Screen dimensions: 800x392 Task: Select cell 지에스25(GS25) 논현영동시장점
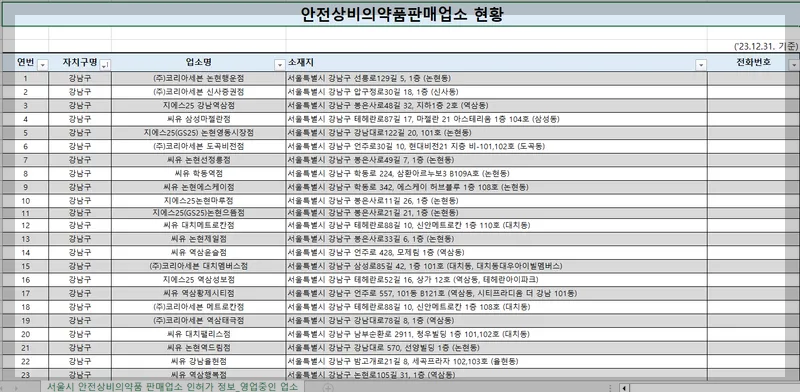pos(198,133)
